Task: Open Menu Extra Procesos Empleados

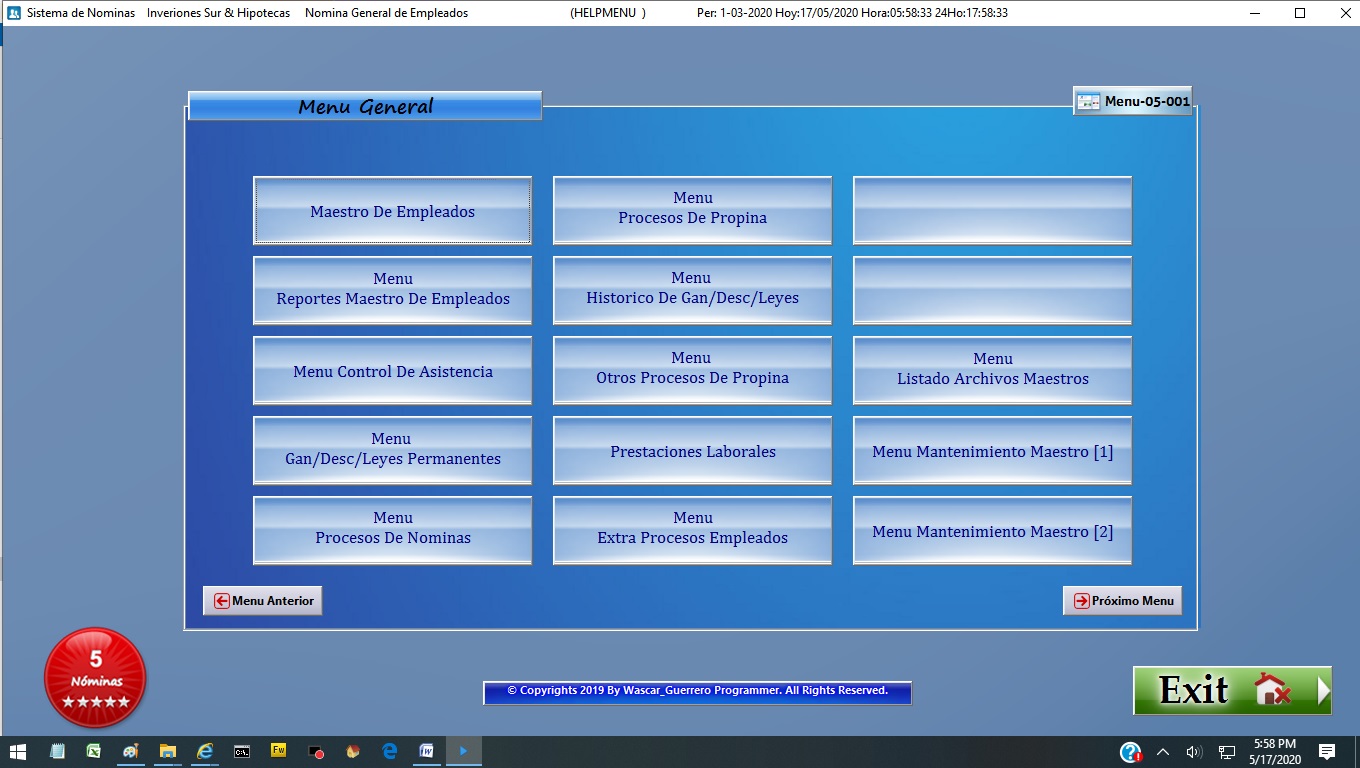Action: [692, 530]
